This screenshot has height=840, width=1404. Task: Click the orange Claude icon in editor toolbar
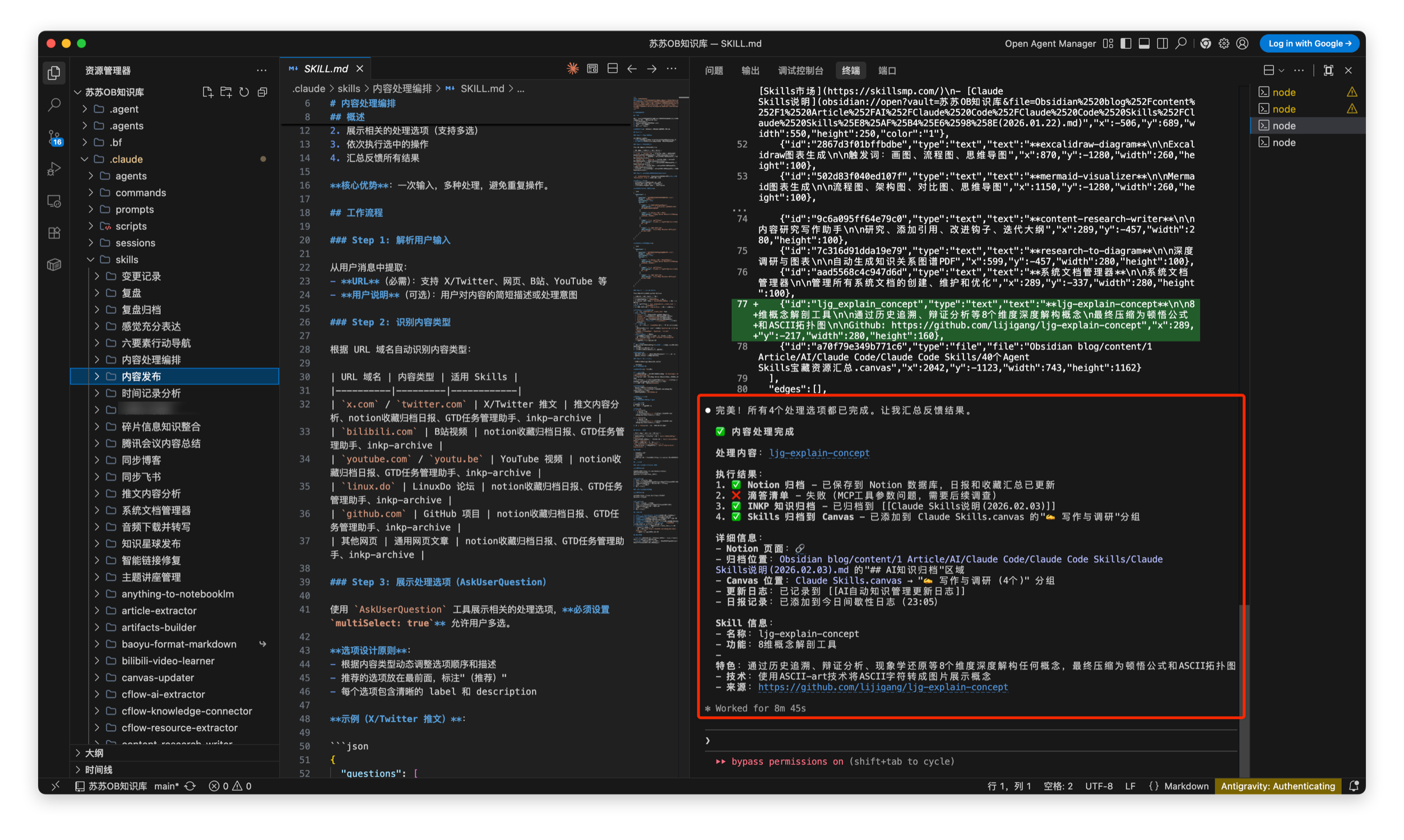[x=572, y=68]
